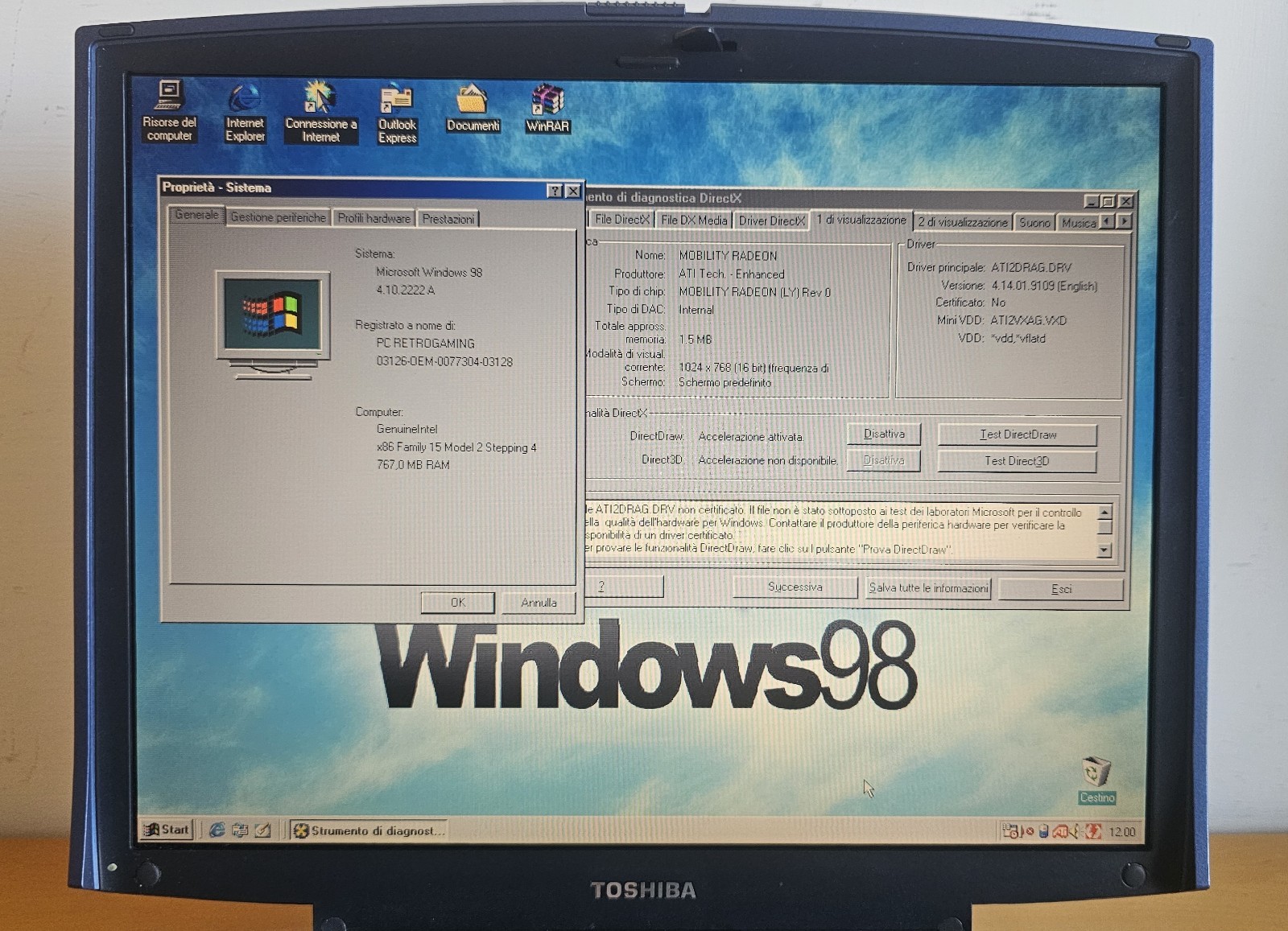
Task: Click the help question mark in Proprietà - Sistema
Action: [x=554, y=191]
